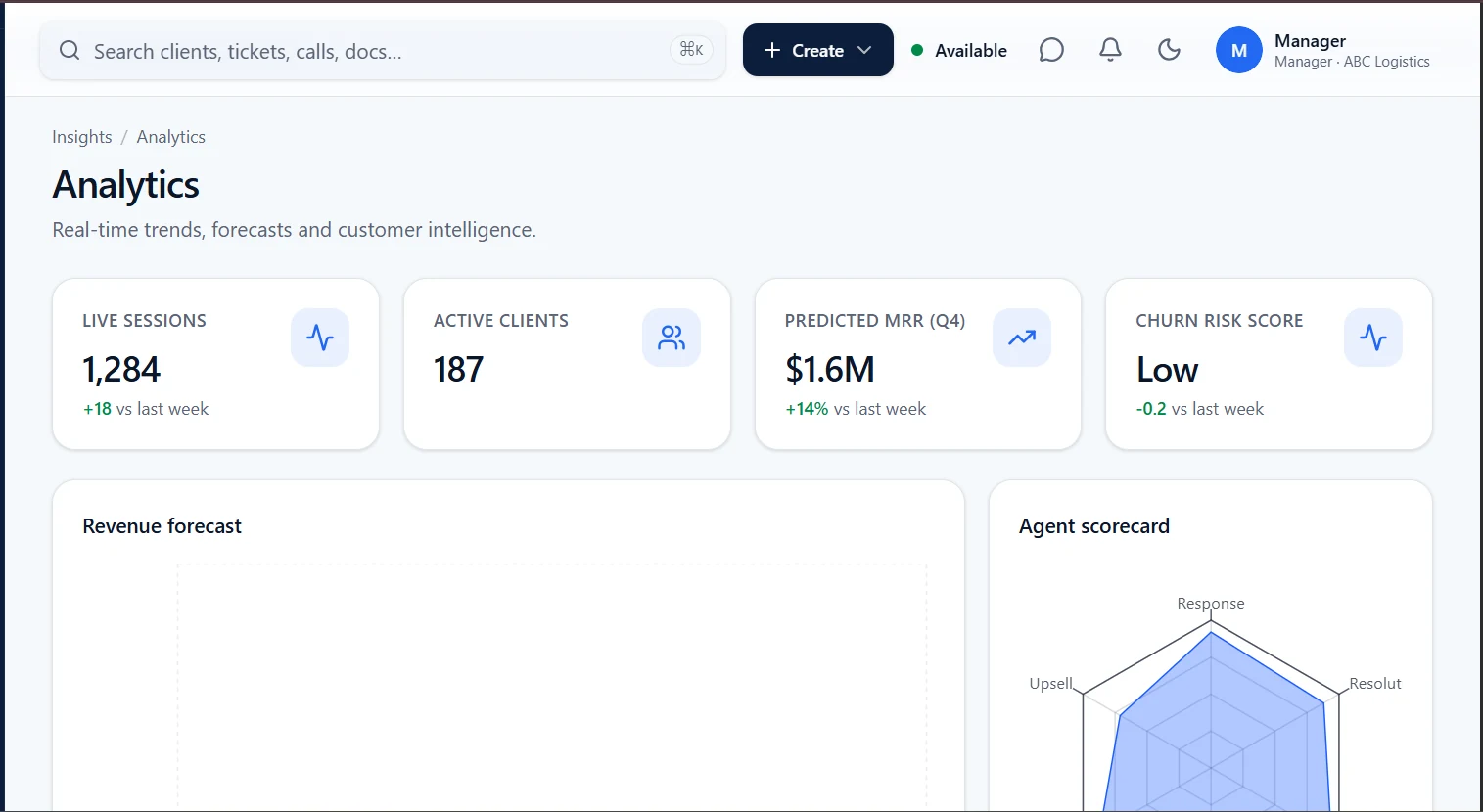
Task: Click the Analytics page heading
Action: coord(126,185)
